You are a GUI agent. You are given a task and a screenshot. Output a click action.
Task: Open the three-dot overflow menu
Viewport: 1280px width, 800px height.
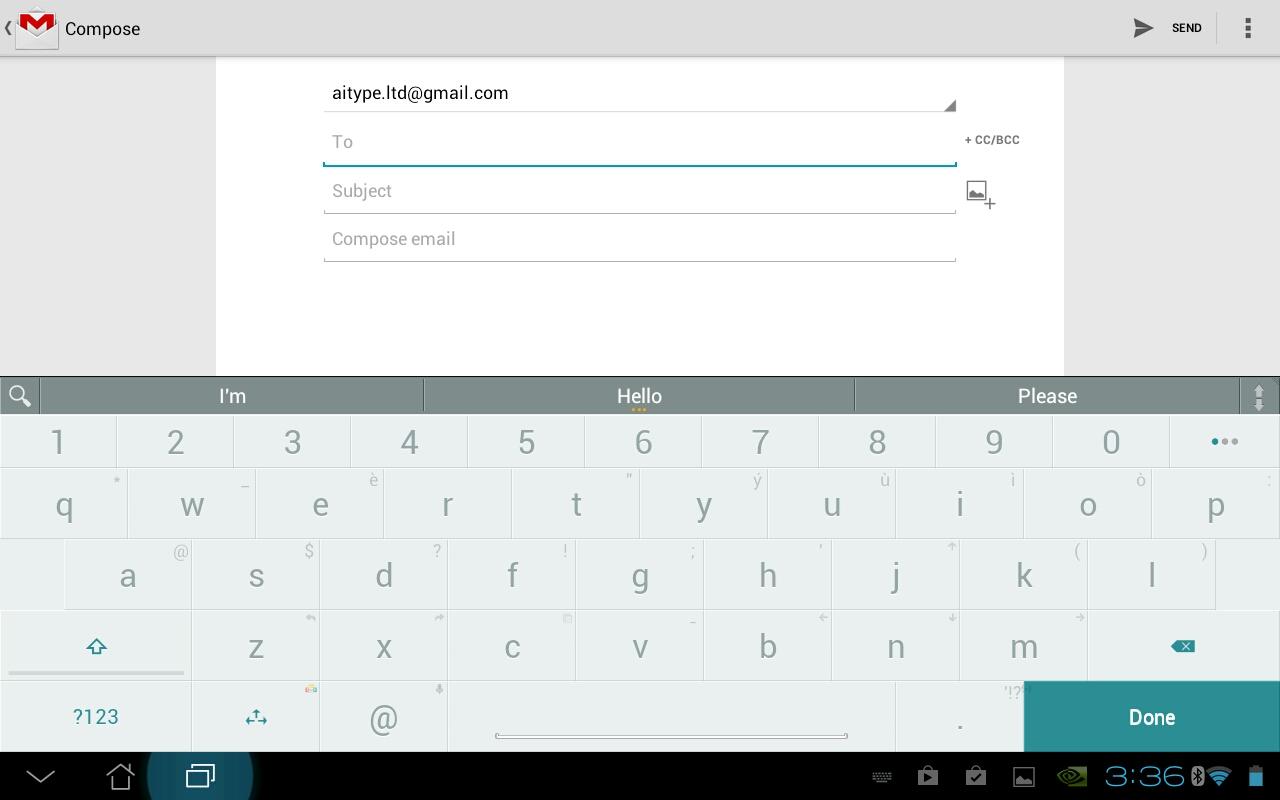(1247, 28)
